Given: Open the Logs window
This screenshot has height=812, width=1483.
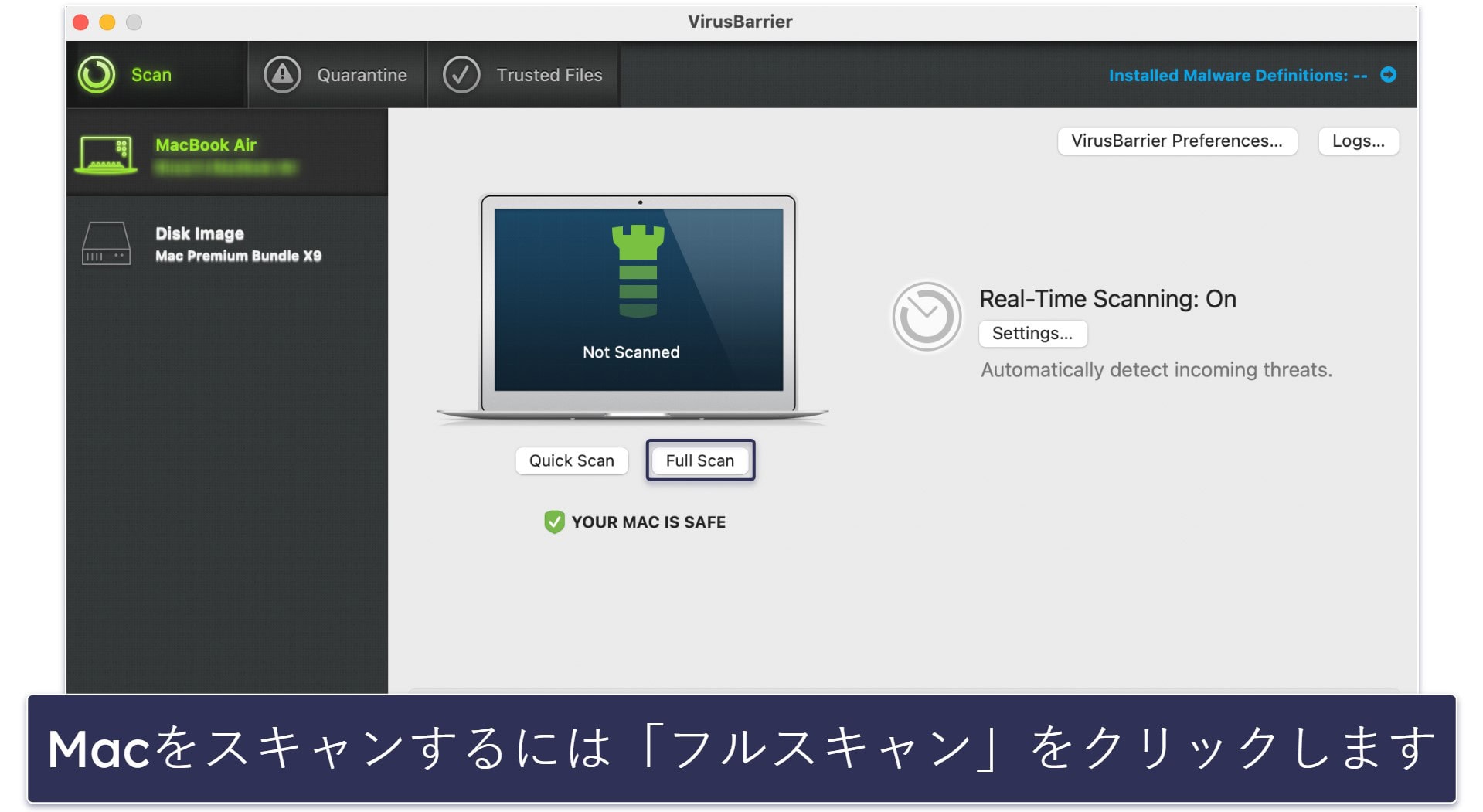Looking at the screenshot, I should [x=1359, y=141].
